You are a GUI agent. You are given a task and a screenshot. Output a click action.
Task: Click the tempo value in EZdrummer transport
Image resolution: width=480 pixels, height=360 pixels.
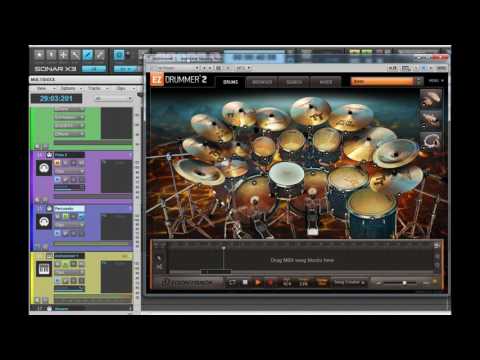(x=303, y=283)
